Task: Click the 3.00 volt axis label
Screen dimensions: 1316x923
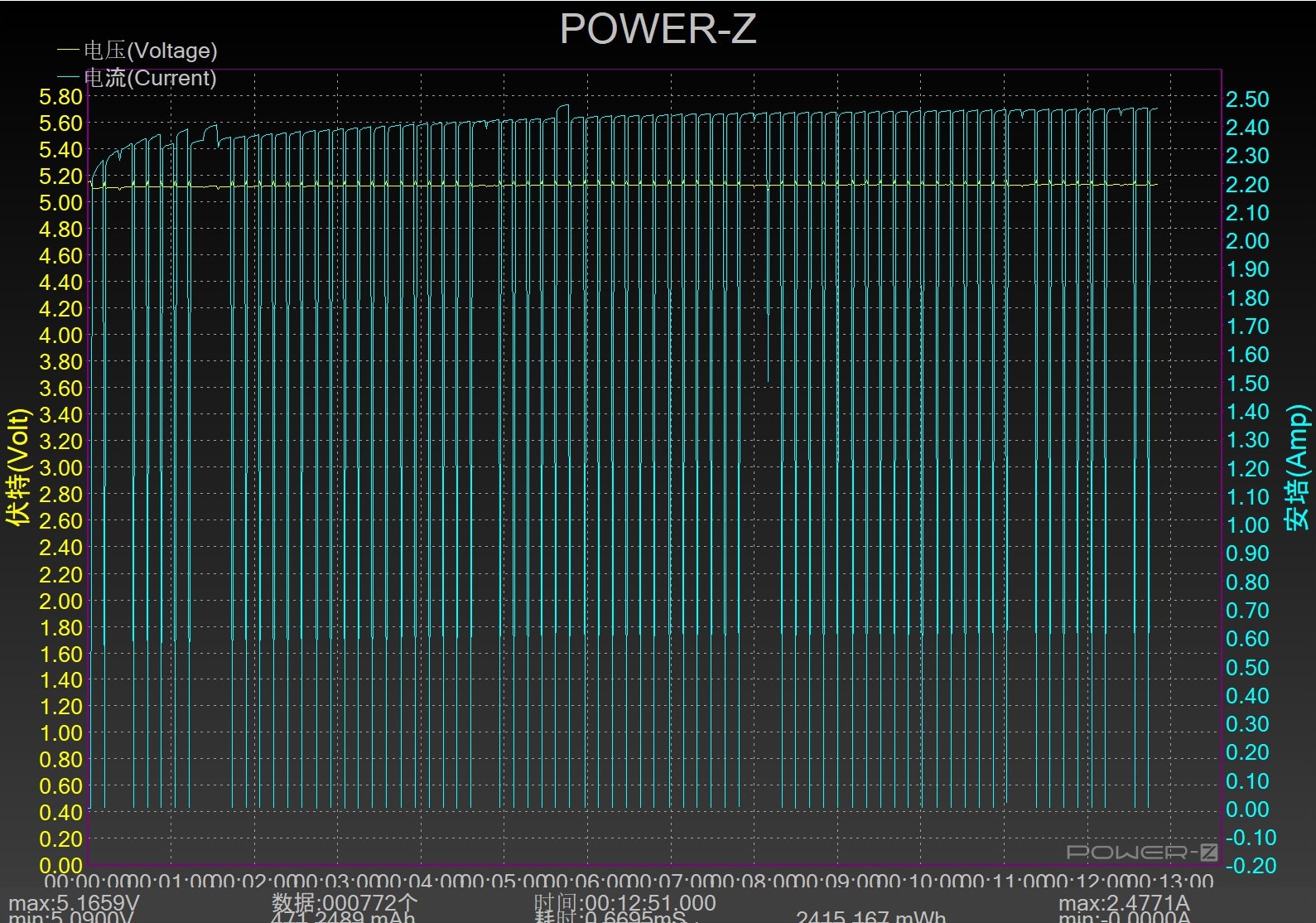Action: coord(60,468)
